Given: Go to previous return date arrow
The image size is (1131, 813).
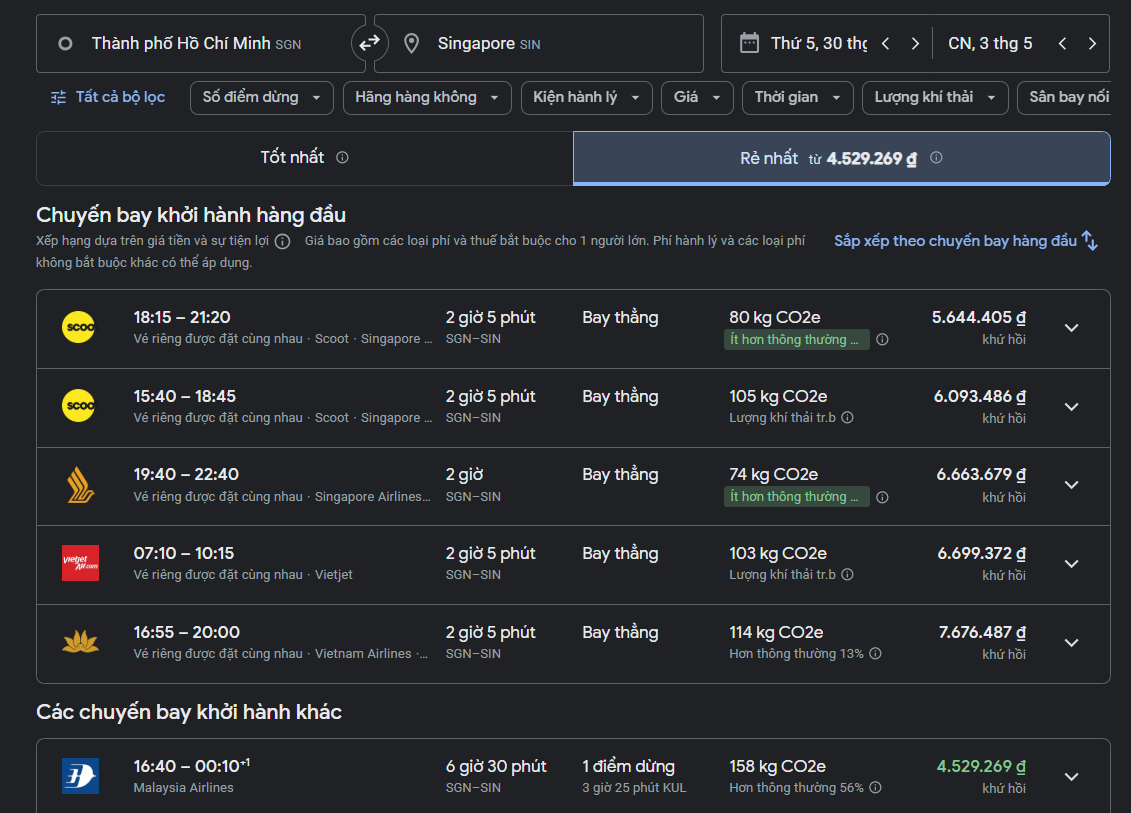Looking at the screenshot, I should click(x=1062, y=44).
